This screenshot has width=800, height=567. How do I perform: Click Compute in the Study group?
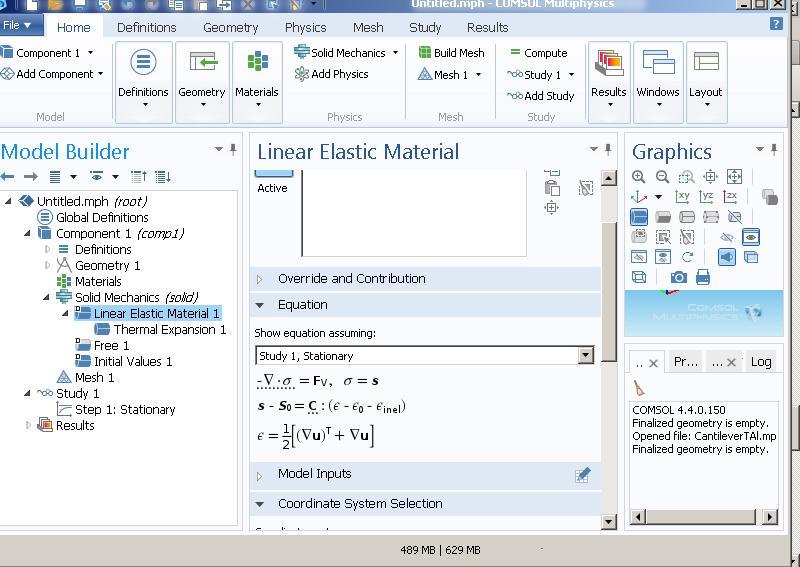pos(538,53)
